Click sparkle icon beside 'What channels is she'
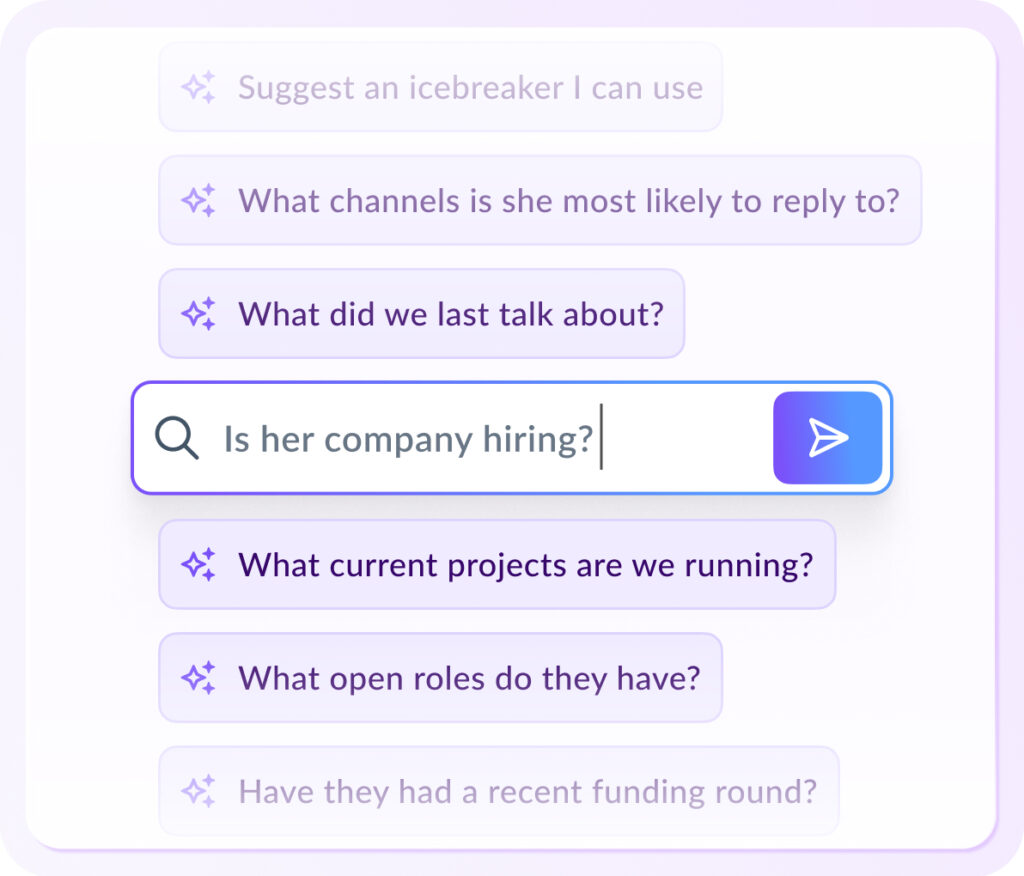The height and width of the screenshot is (876, 1024). [199, 200]
